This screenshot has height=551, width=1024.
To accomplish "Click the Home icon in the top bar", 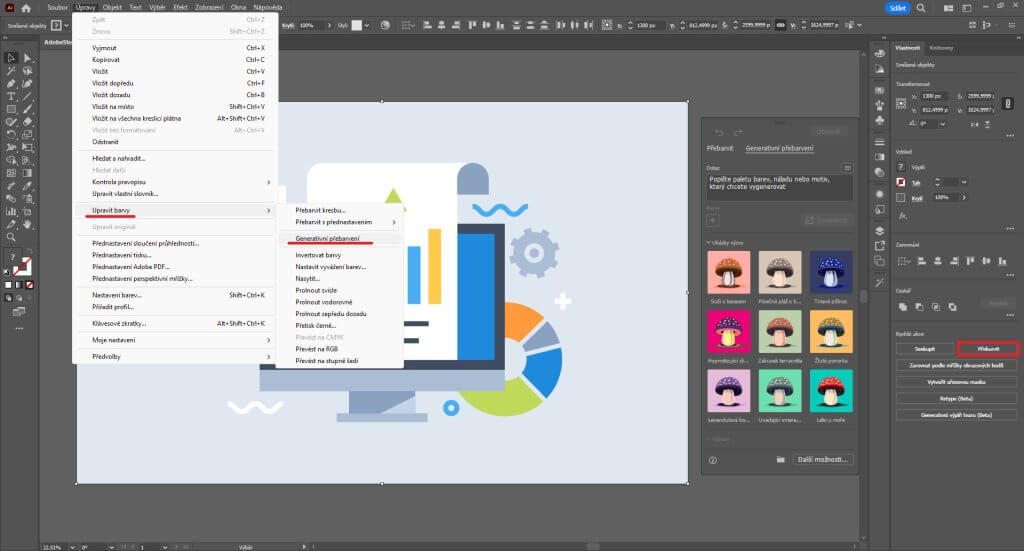I will (x=26, y=8).
